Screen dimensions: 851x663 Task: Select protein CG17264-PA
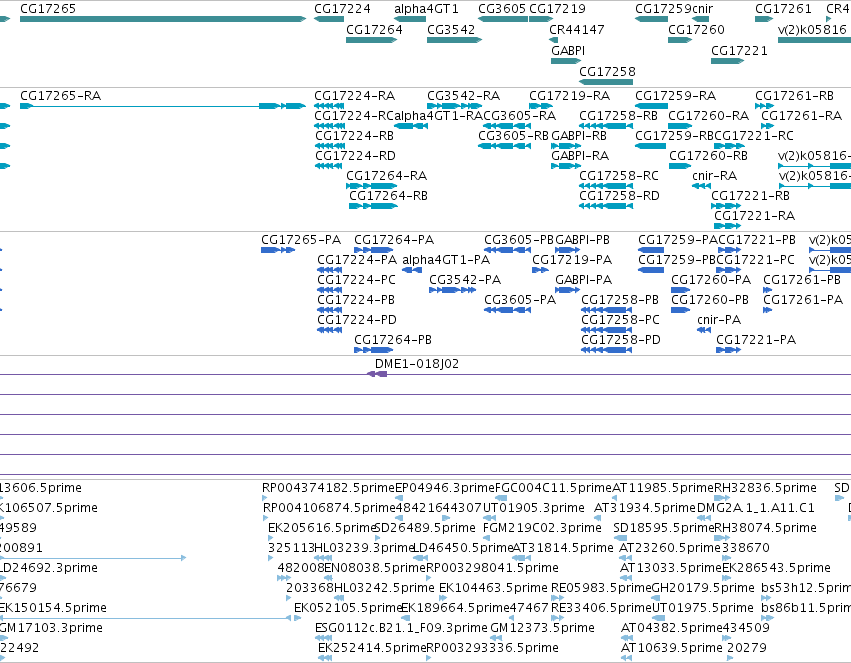pos(373,250)
